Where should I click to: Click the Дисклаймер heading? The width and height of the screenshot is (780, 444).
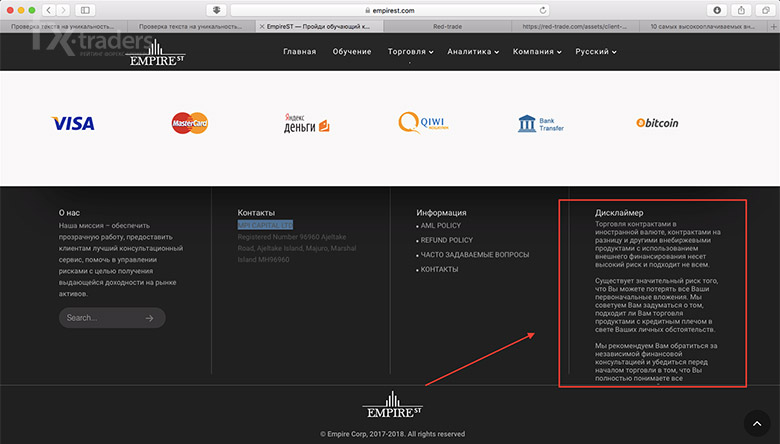pyautogui.click(x=619, y=212)
